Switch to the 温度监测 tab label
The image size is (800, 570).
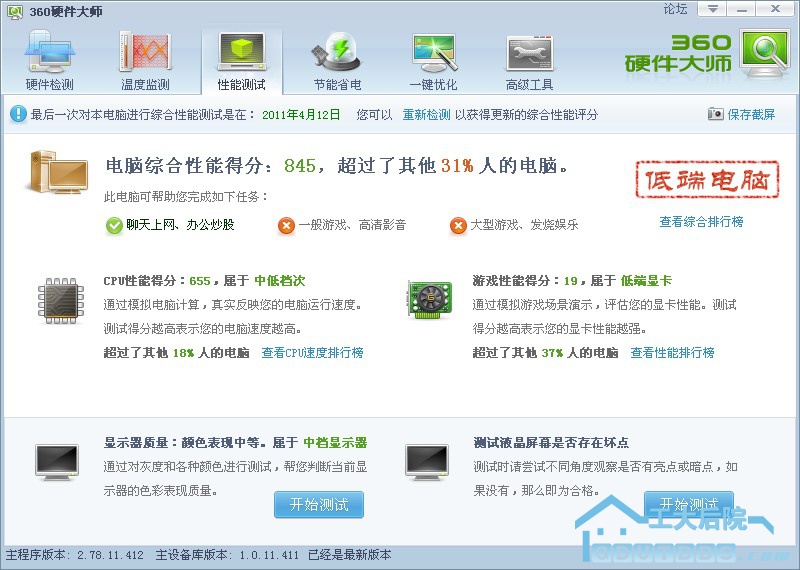[x=145, y=85]
